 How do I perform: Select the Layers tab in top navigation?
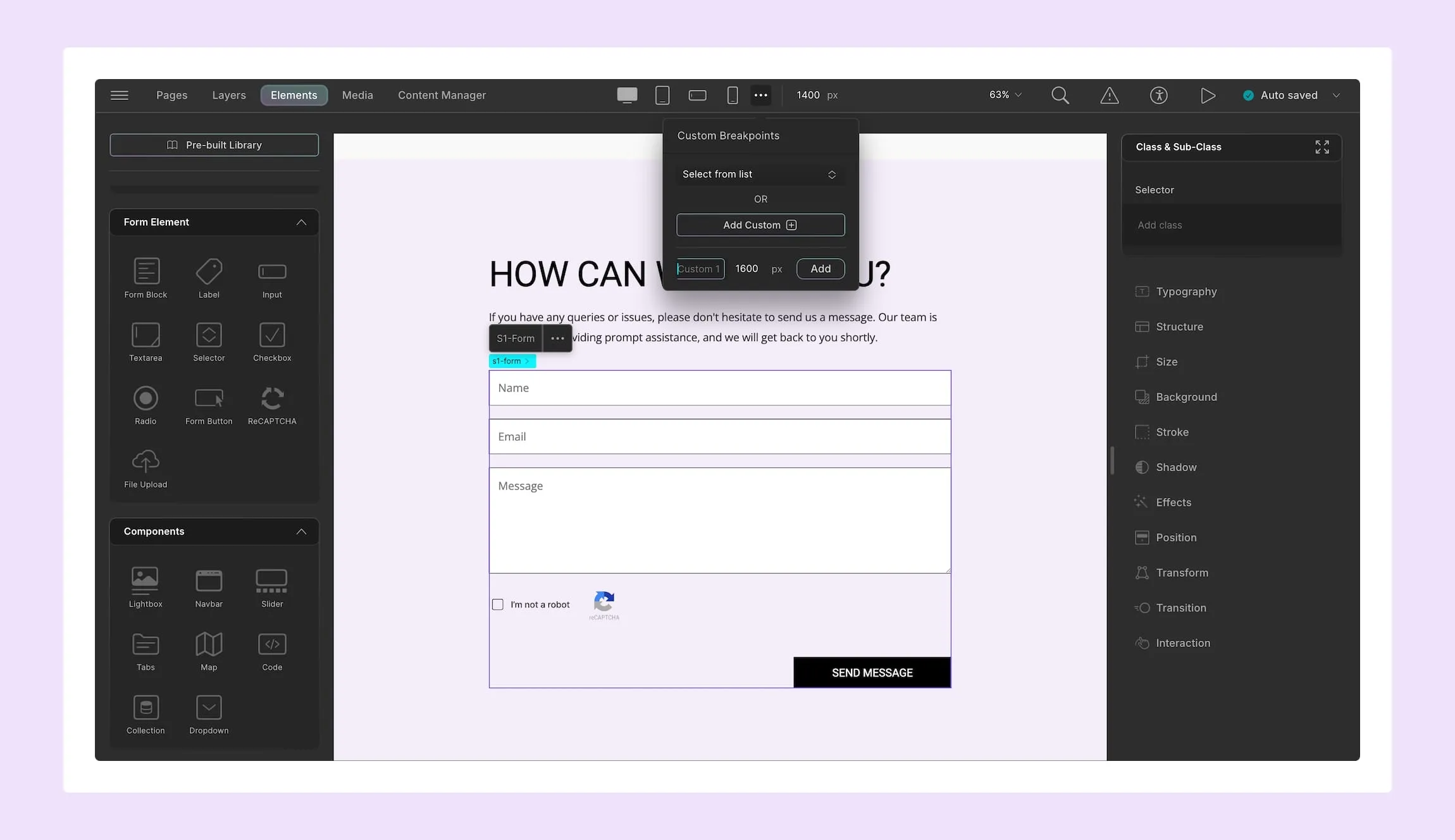click(x=229, y=95)
